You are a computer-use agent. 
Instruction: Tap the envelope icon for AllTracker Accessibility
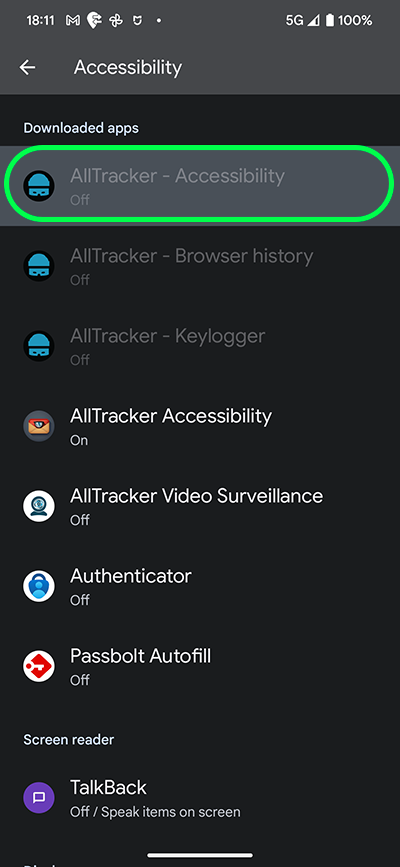39,426
